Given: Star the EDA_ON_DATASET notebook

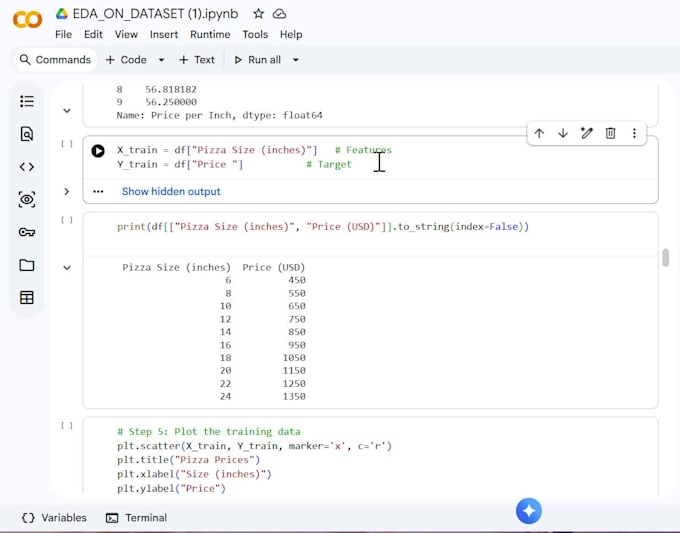Looking at the screenshot, I should pyautogui.click(x=258, y=14).
